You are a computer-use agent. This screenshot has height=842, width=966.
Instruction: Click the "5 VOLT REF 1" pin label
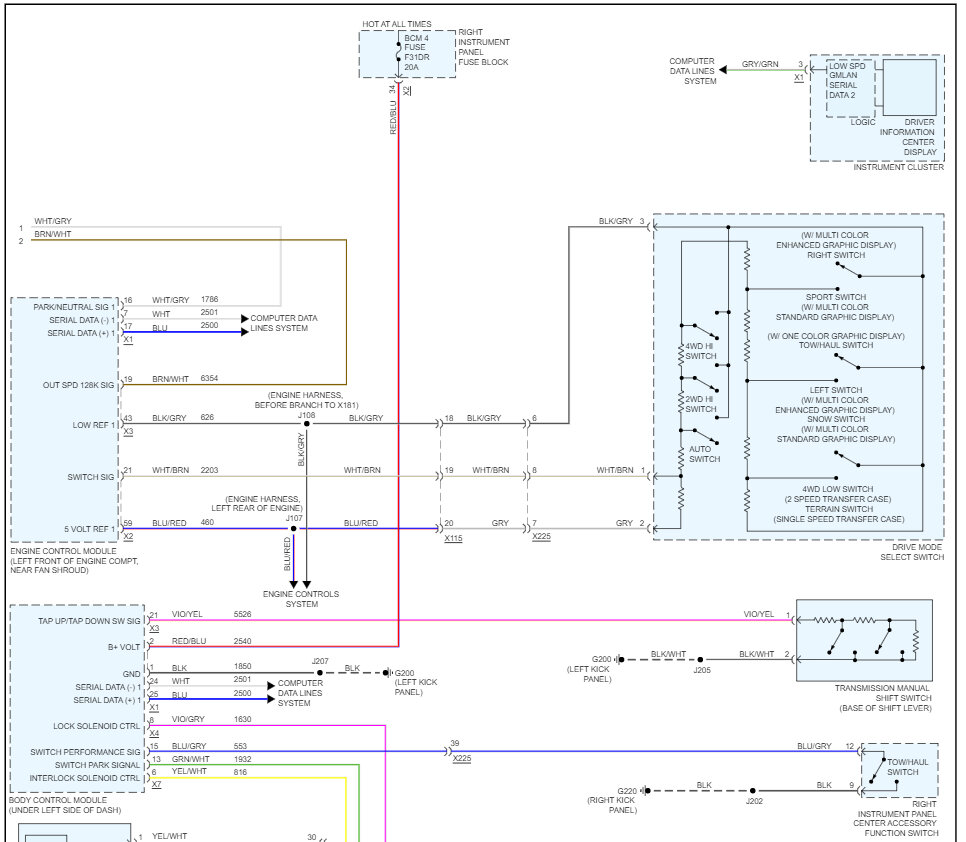89,529
